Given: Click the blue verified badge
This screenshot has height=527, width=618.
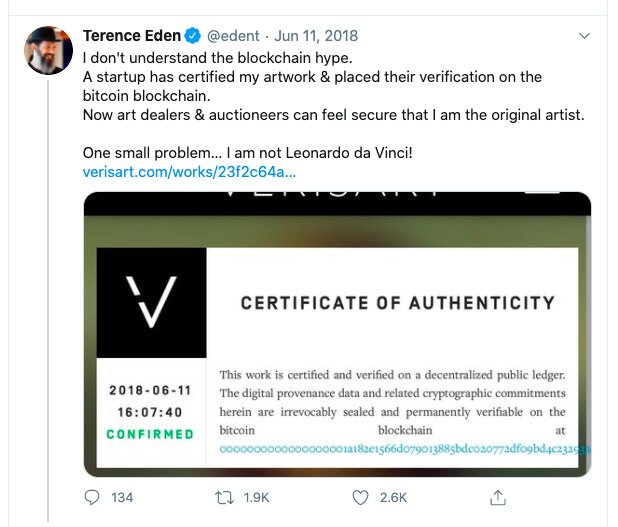Looking at the screenshot, I should [x=192, y=36].
